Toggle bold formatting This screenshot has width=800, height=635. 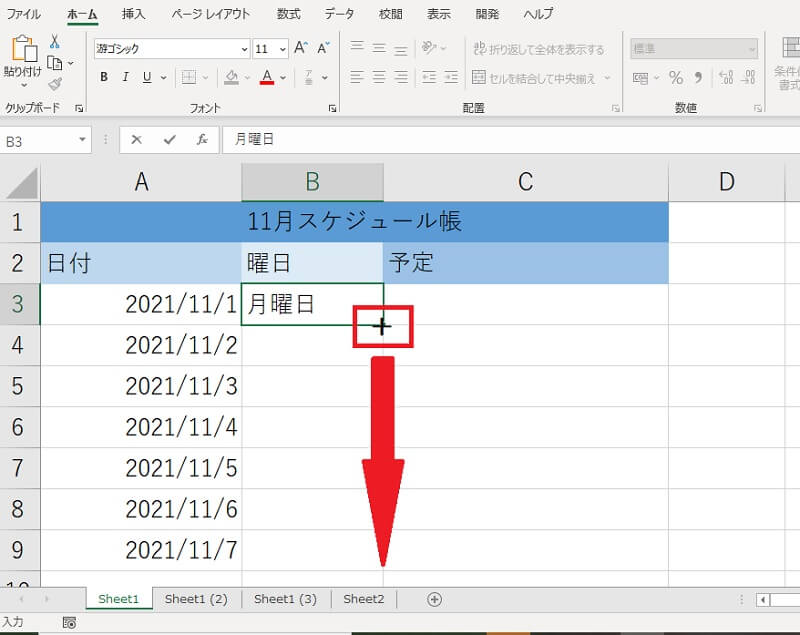104,78
